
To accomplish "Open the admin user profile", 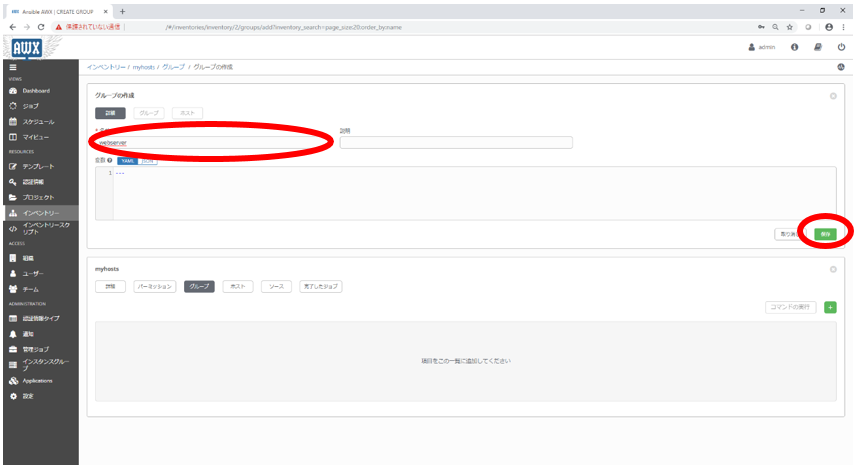I will pos(762,47).
